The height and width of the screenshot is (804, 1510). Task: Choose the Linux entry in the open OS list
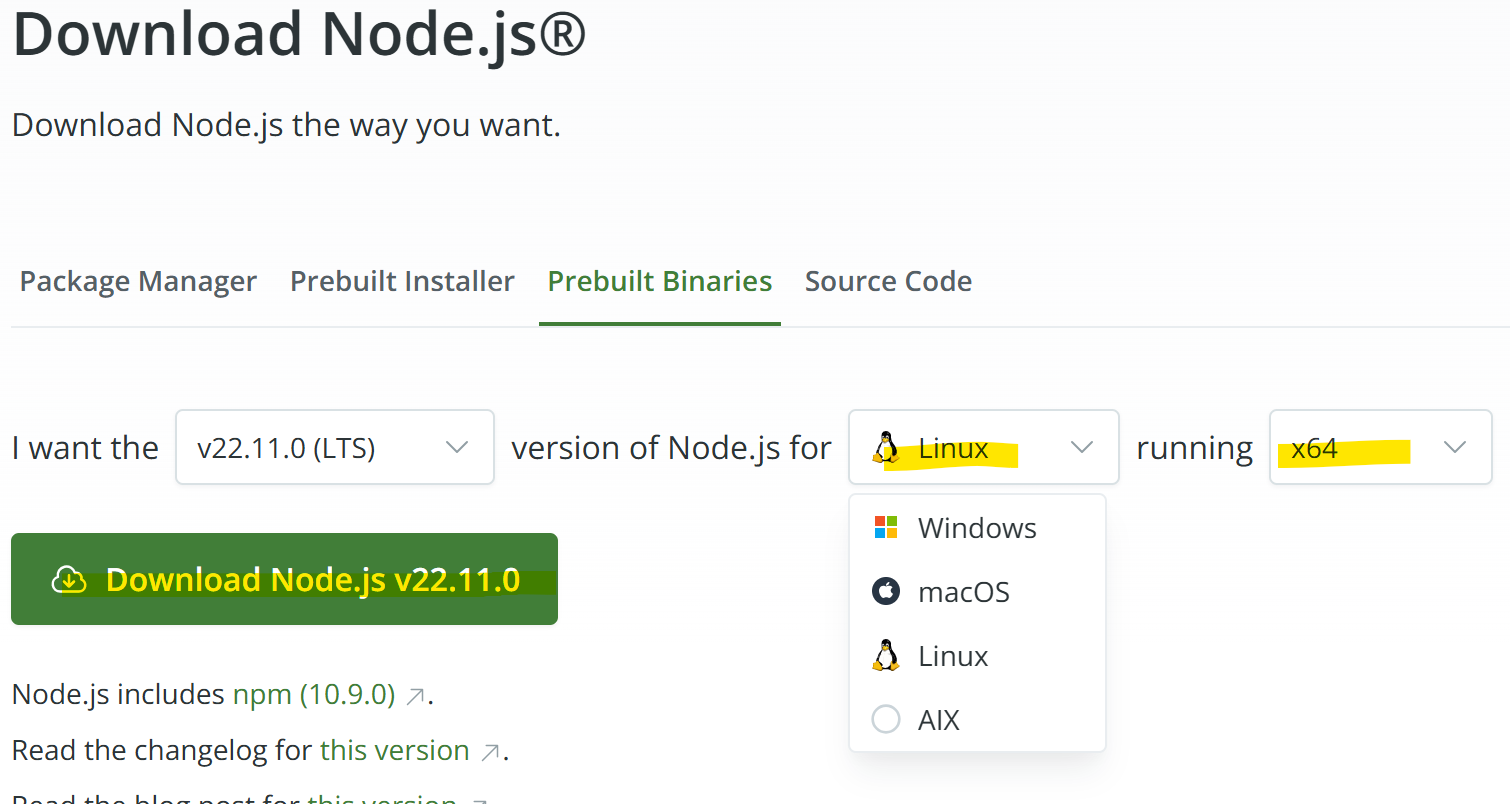coord(953,656)
